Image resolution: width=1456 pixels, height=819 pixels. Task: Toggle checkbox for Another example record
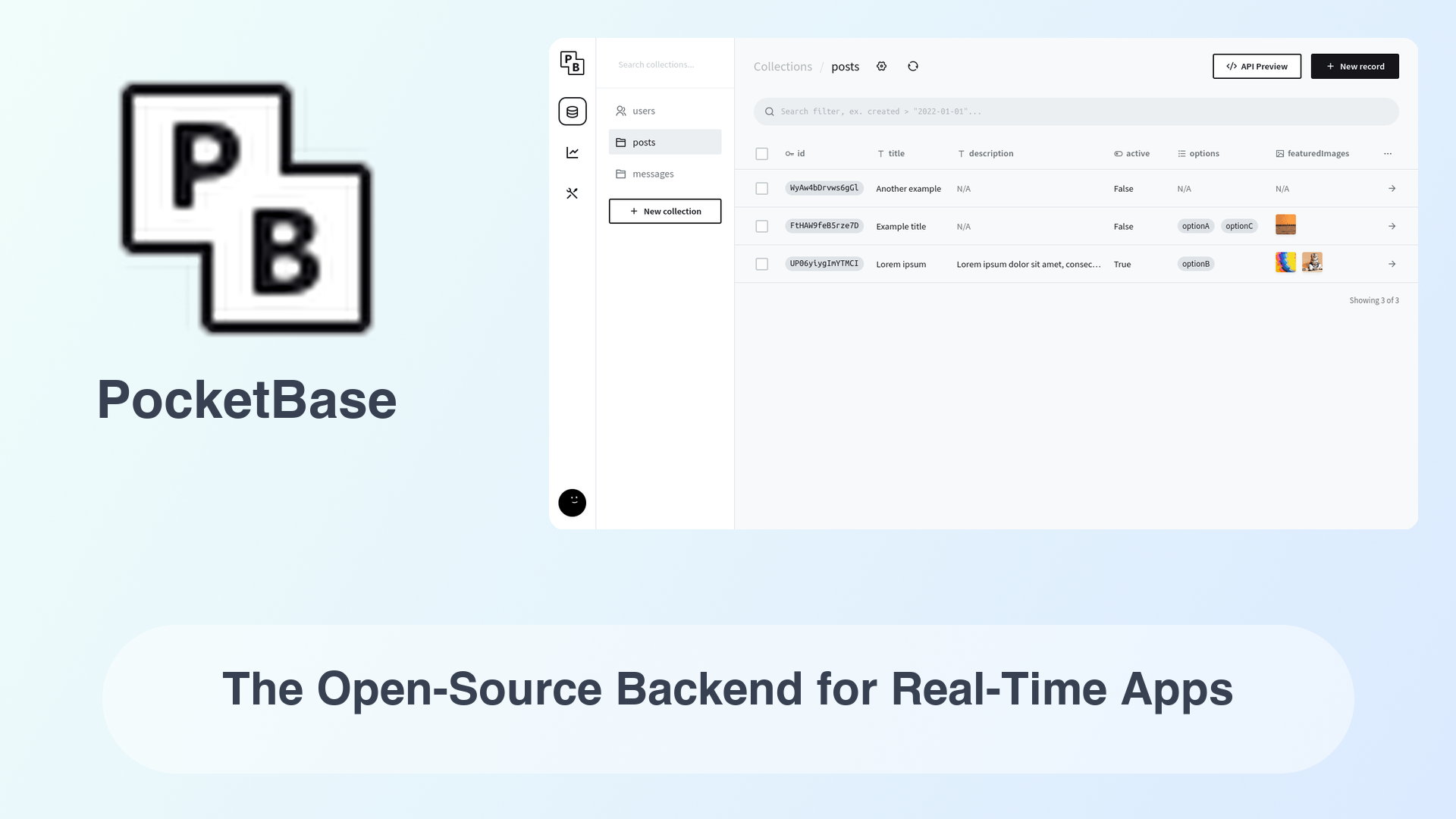tap(761, 188)
